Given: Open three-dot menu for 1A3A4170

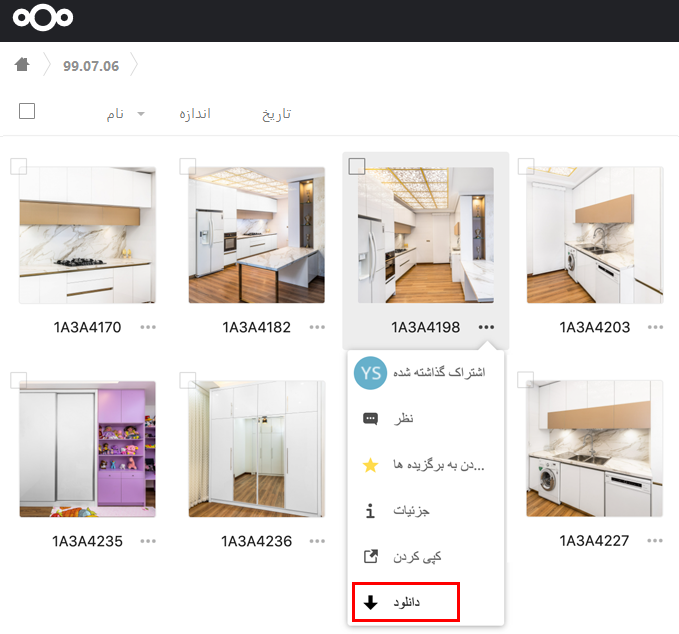Looking at the screenshot, I should click(148, 327).
